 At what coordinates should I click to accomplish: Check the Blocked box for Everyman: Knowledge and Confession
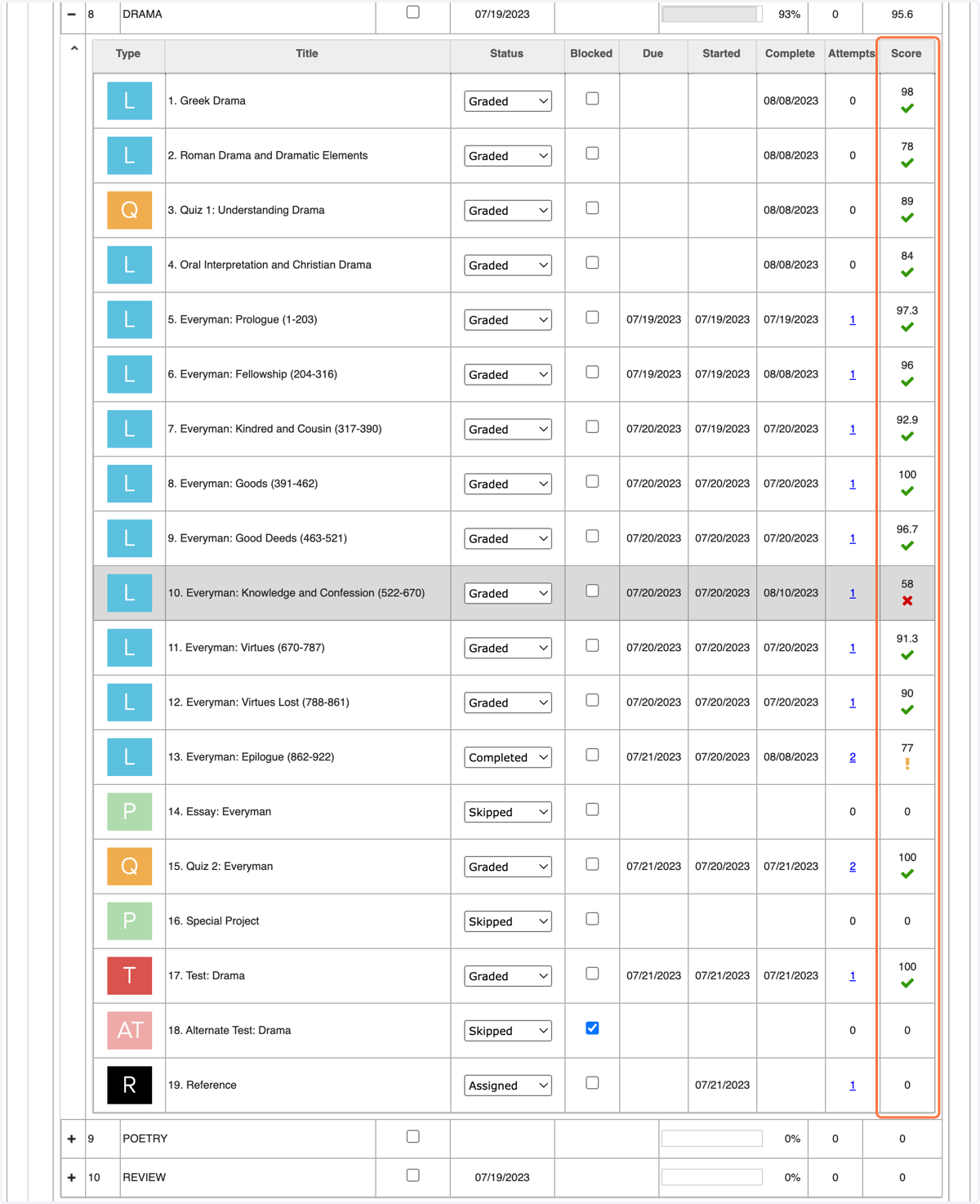tap(592, 591)
